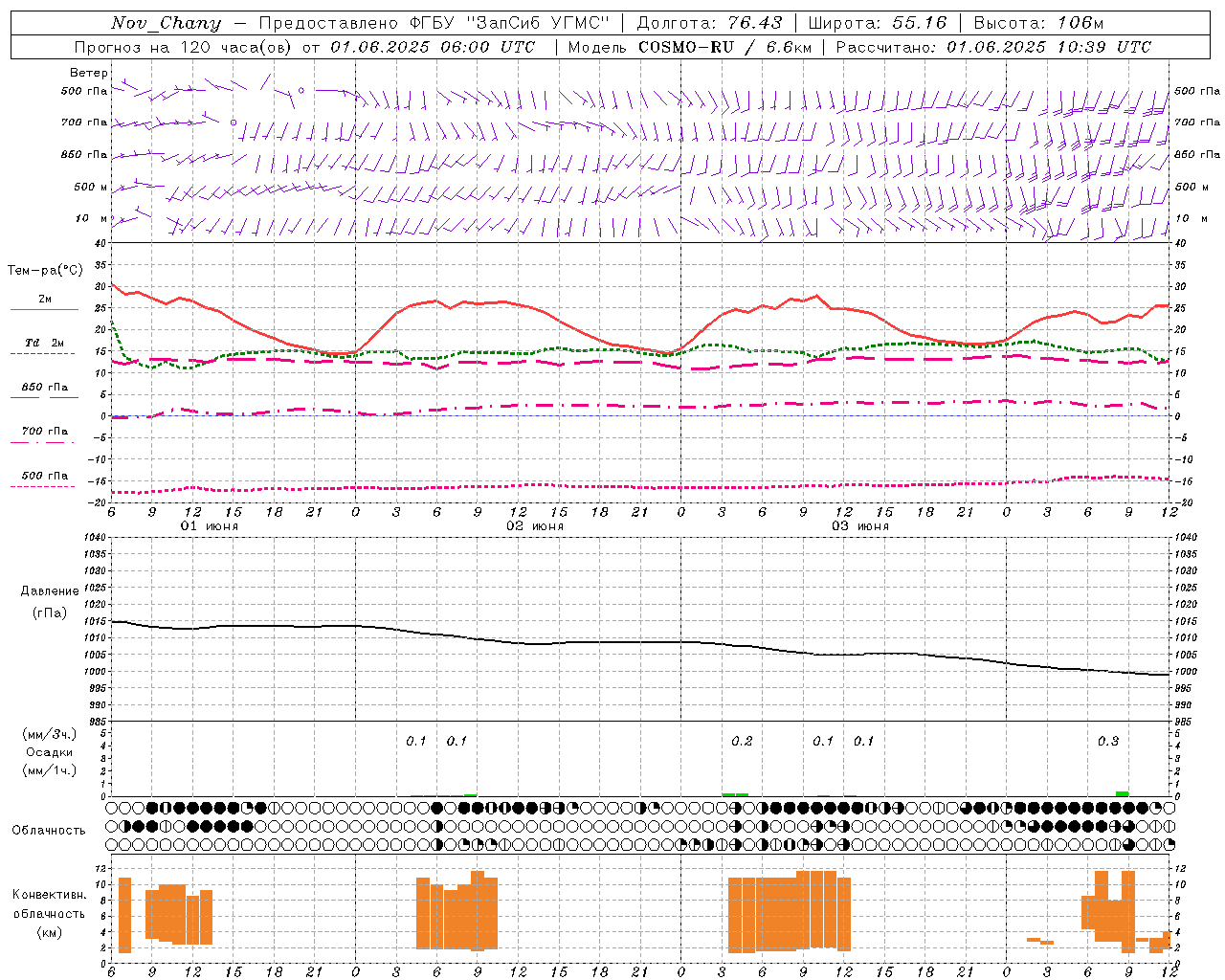Click the (мм/3ч.) precipitation unit label
This screenshot has width=1225, height=980.
[49, 734]
